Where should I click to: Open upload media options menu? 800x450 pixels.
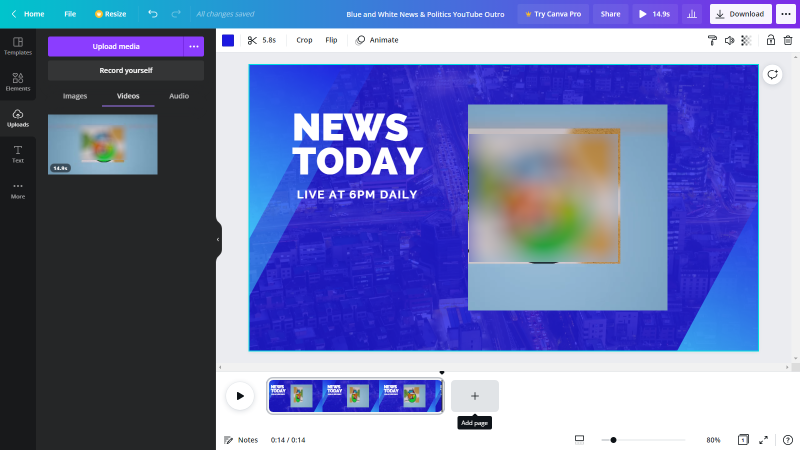[x=194, y=46]
